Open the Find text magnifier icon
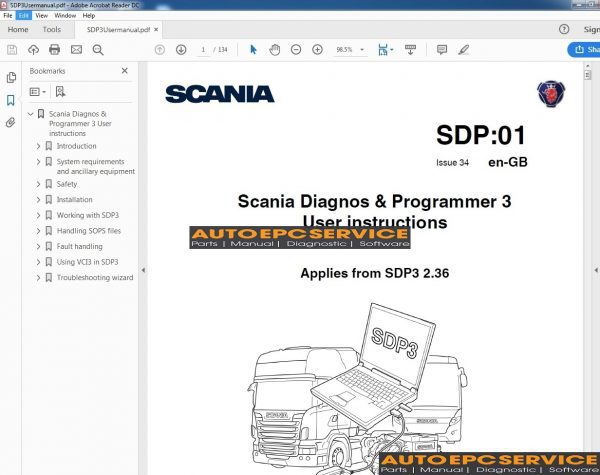 [x=98, y=50]
